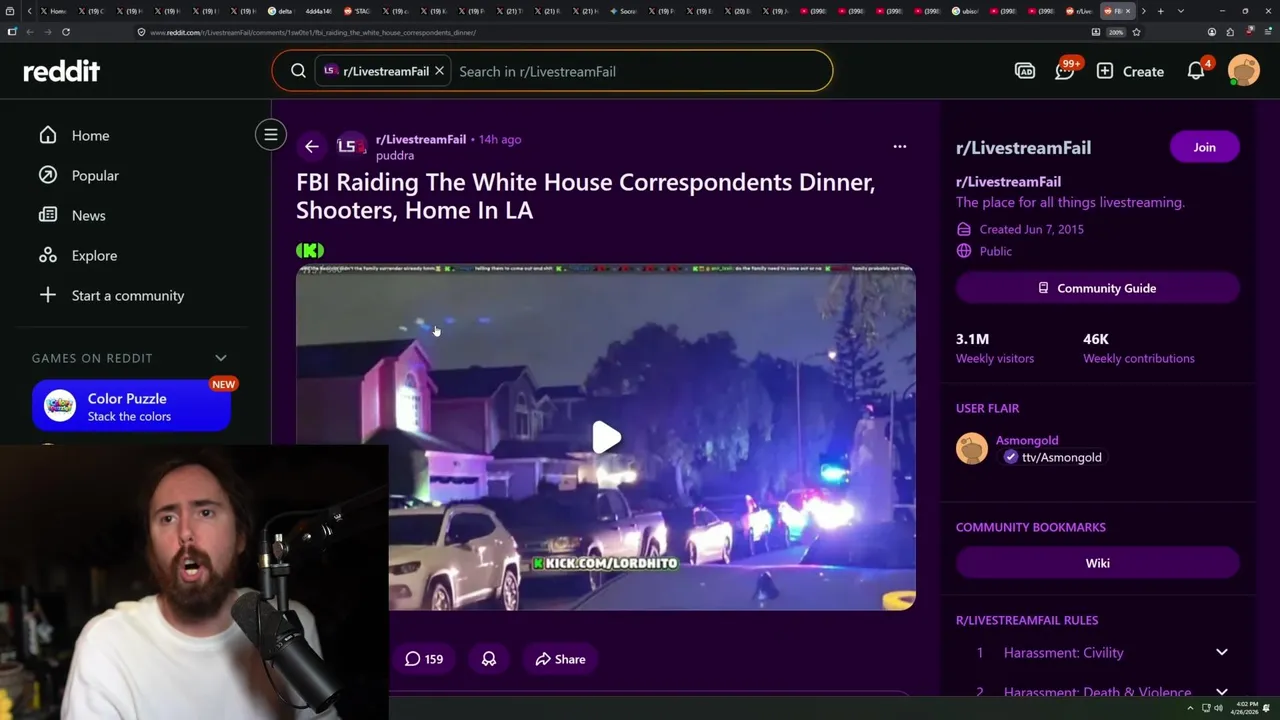
Task: Join the r/LivestreamFail community
Action: click(x=1204, y=147)
